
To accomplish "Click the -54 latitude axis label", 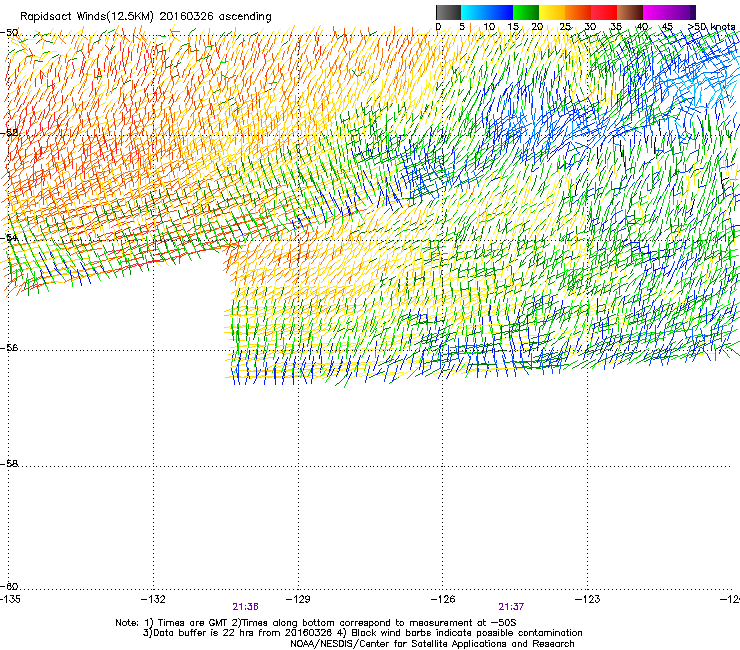I will coord(9,238).
